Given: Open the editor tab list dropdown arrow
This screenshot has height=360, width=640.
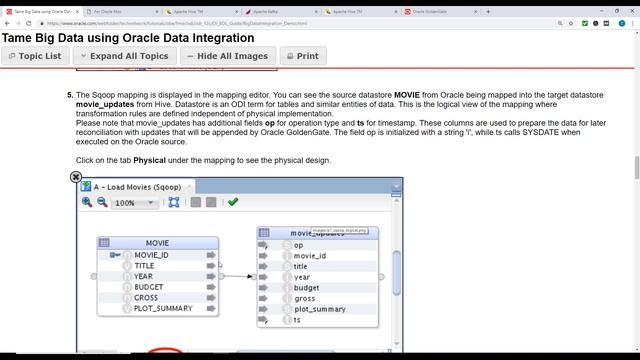Looking at the screenshot, I should (396, 187).
